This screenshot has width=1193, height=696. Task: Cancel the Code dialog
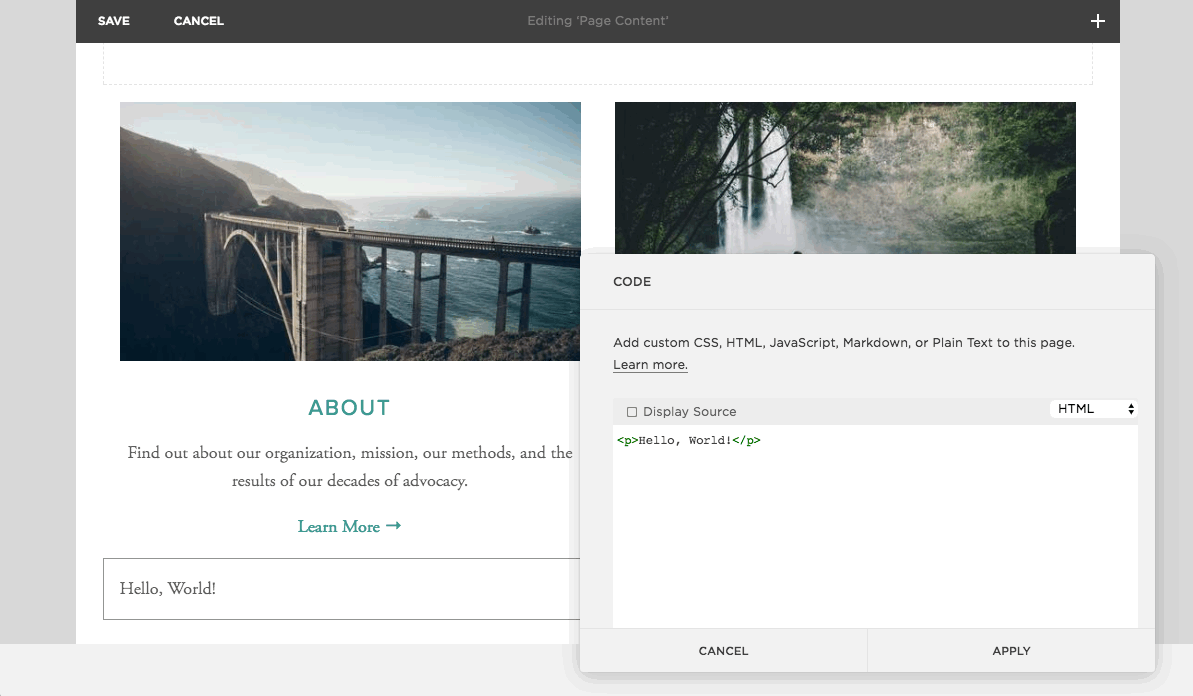click(x=724, y=651)
